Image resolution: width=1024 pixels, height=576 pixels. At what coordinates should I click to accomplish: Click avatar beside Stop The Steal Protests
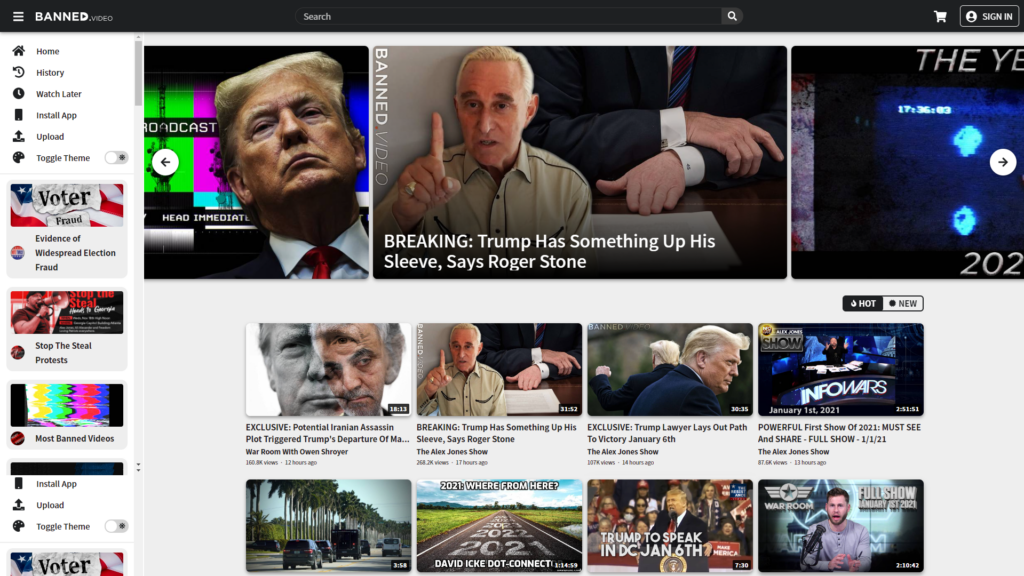click(18, 353)
